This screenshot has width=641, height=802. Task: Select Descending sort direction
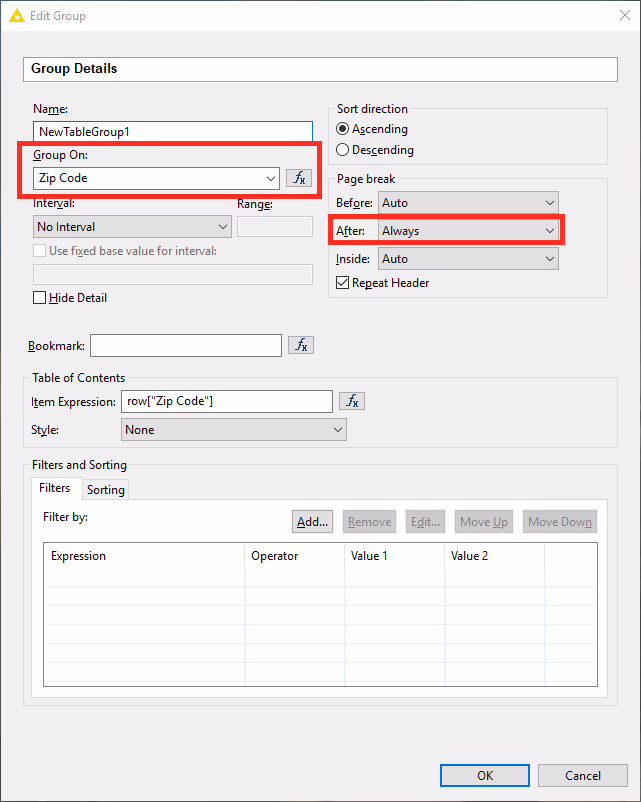(x=343, y=150)
